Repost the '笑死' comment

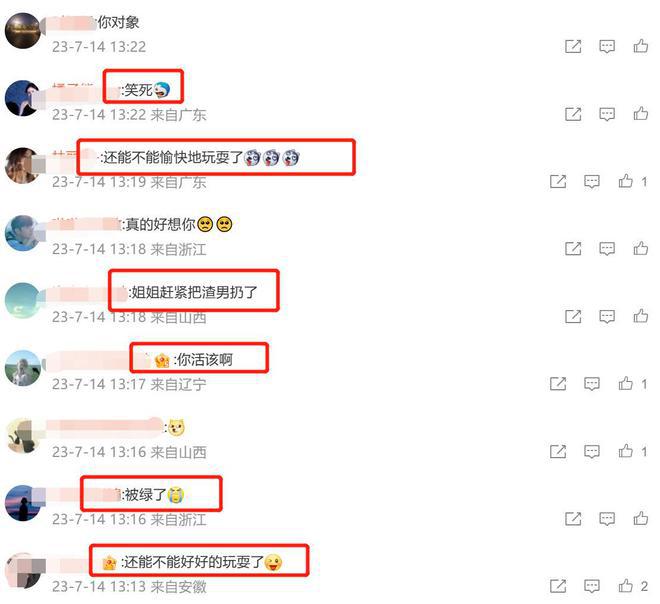pos(573,114)
